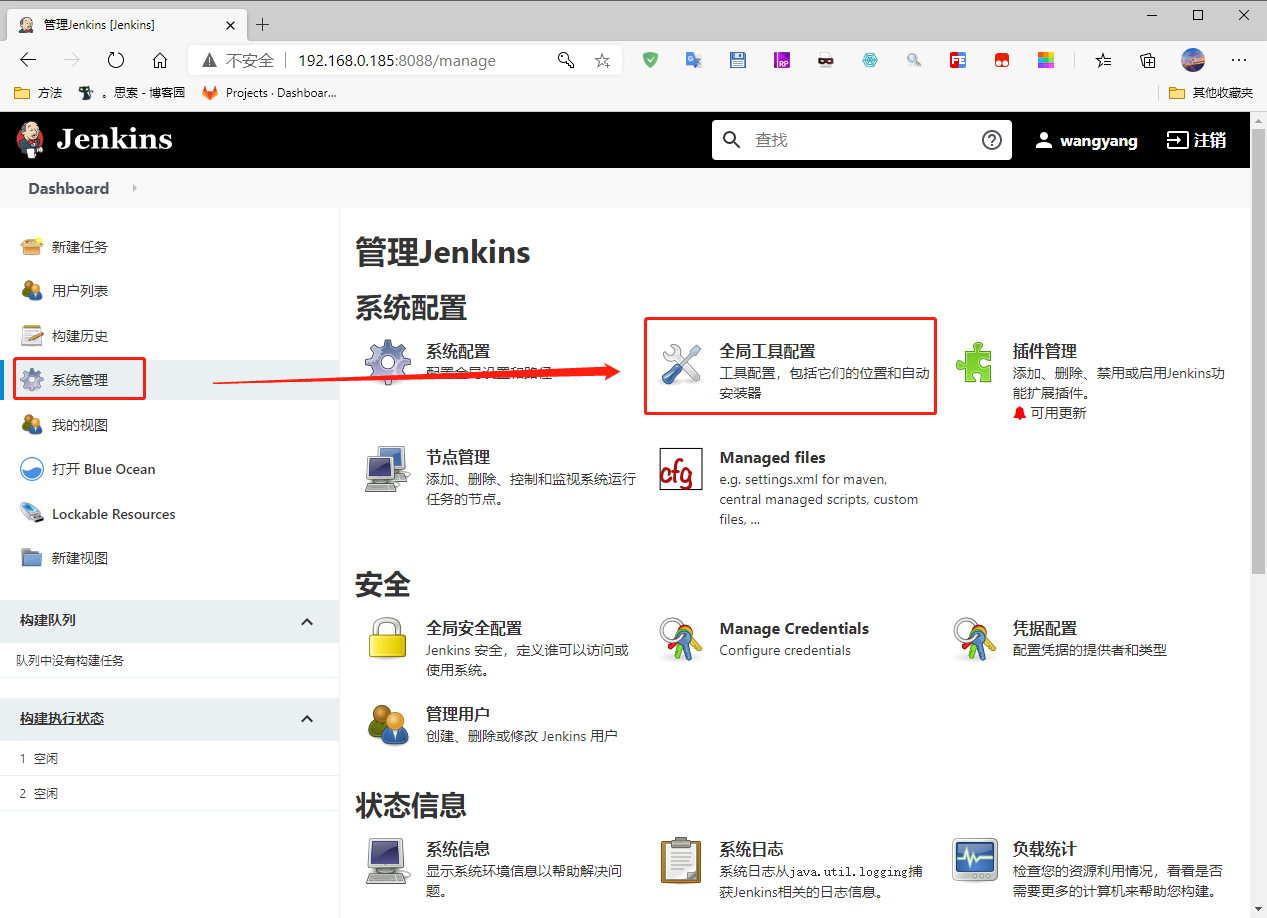Click the browser address bar URL

click(x=397, y=60)
